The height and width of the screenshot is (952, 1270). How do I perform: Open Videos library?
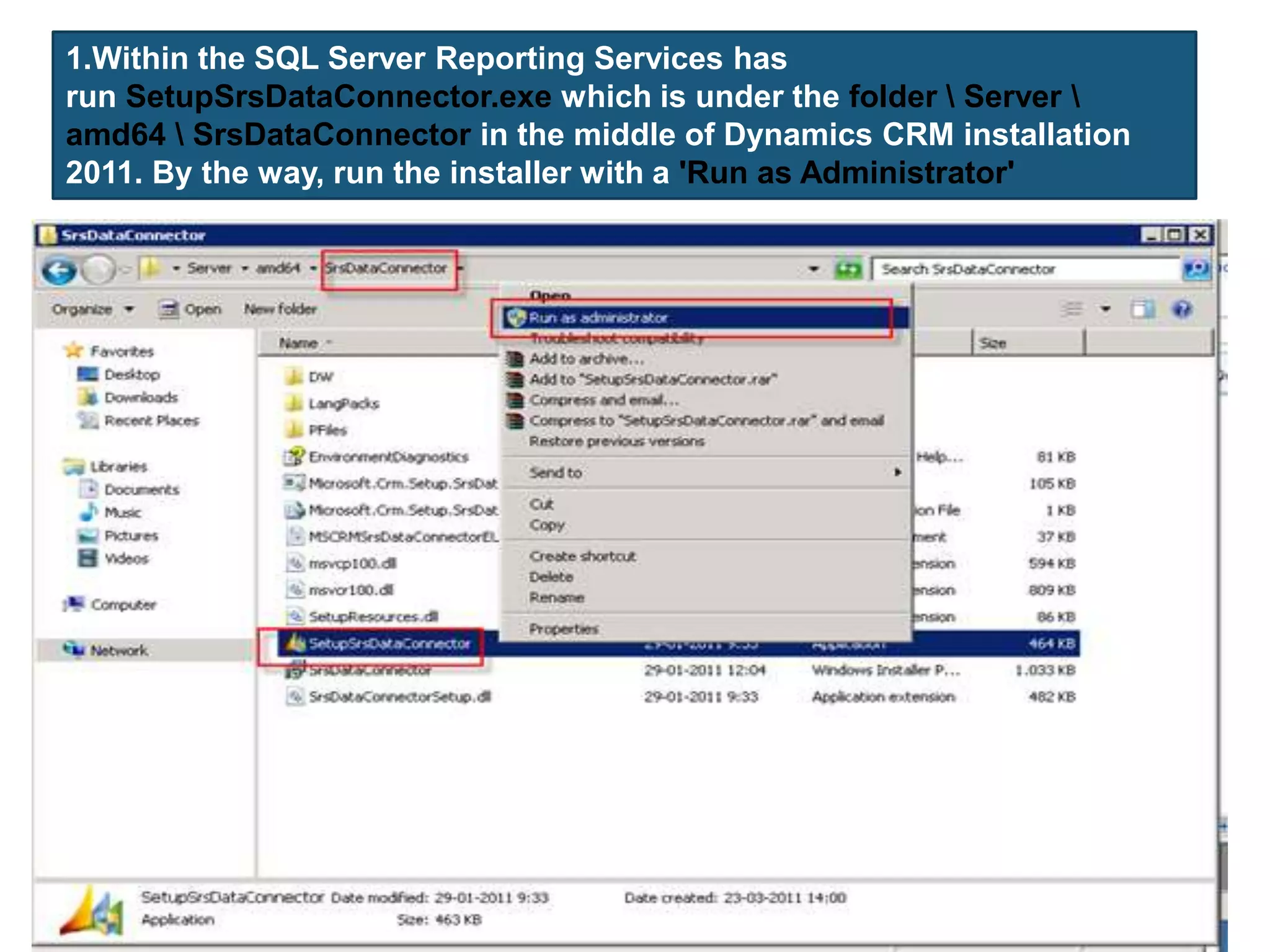[x=113, y=558]
